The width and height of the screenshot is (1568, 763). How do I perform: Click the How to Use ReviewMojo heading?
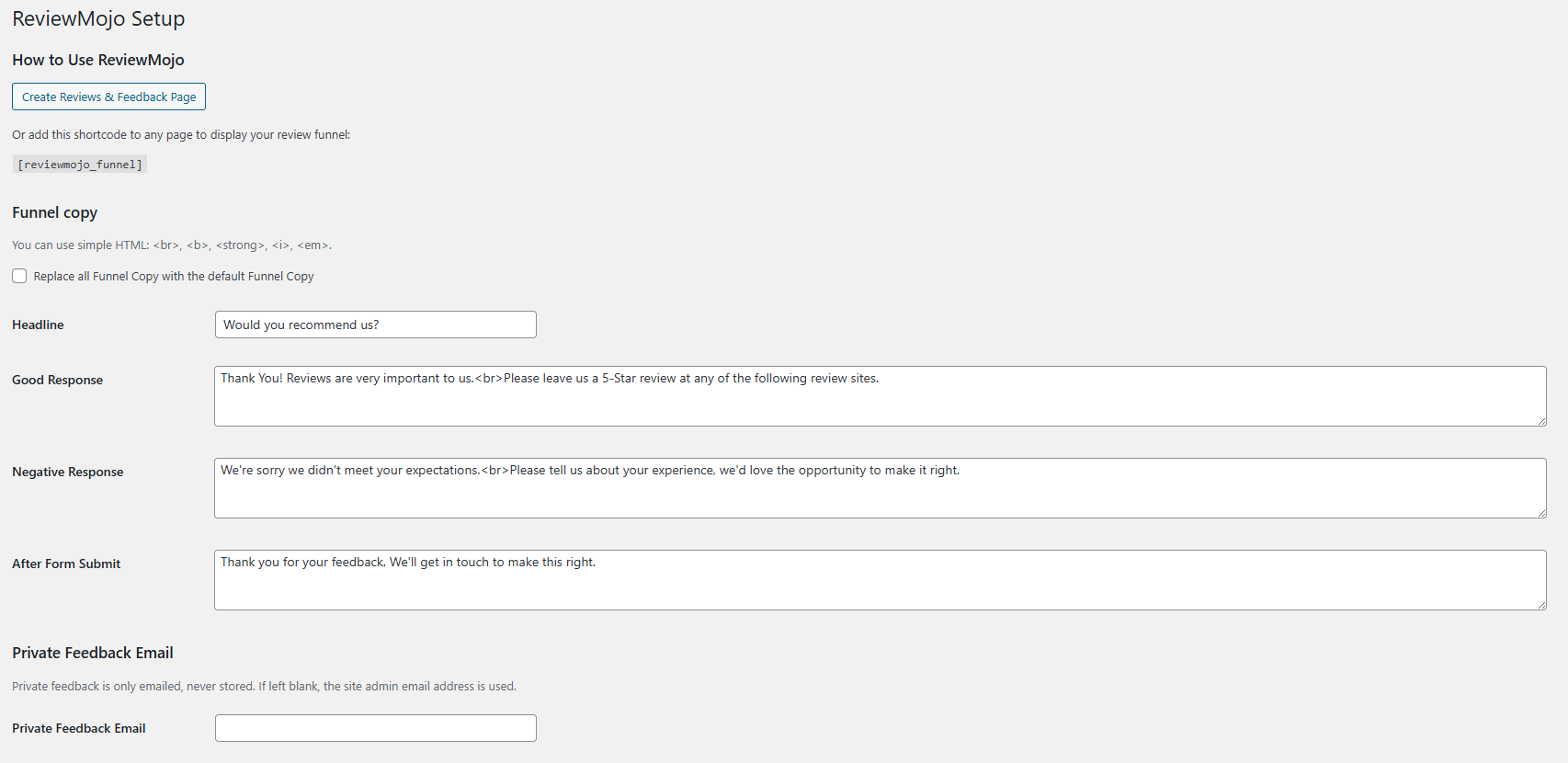point(97,60)
